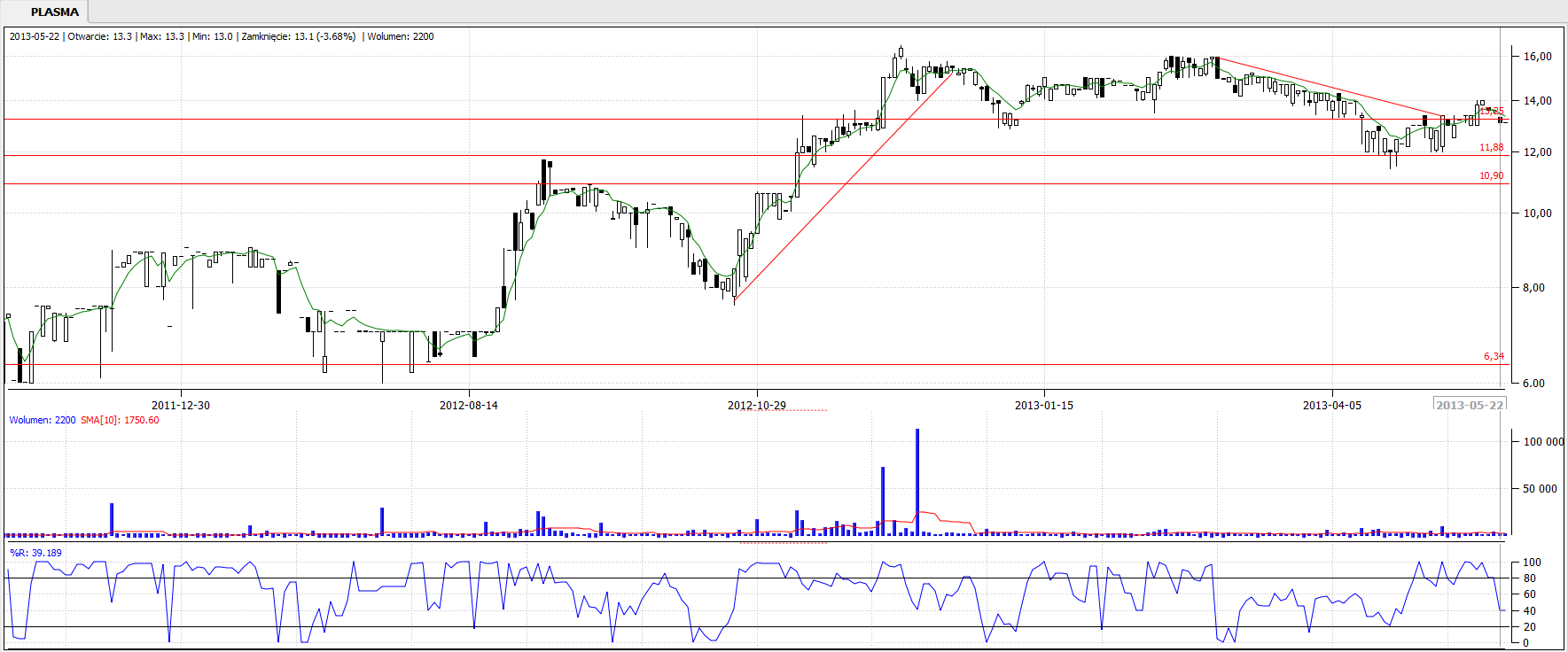Click the 2013-04-05 date axis label
The height and width of the screenshot is (652, 1568).
1331,405
